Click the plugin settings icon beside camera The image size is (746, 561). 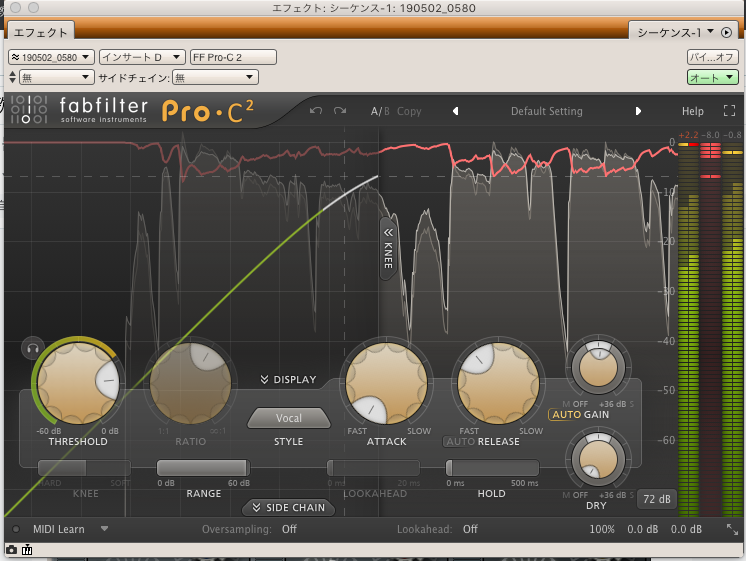coord(27,550)
